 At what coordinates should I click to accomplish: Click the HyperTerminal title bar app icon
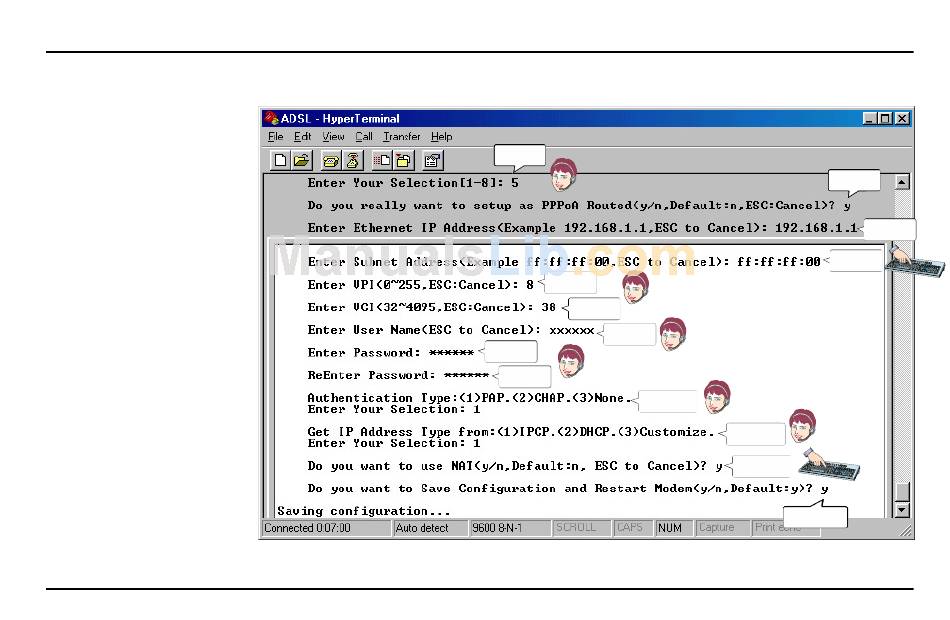click(271, 118)
